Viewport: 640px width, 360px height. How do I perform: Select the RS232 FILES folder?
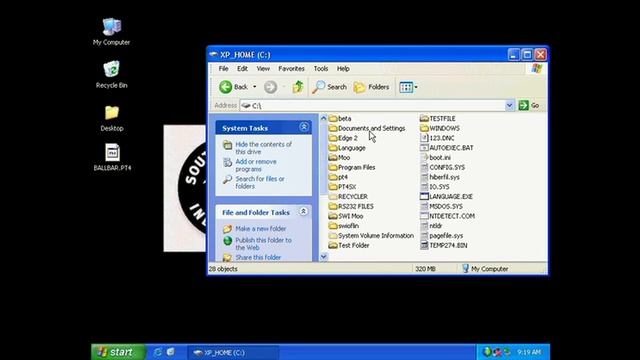351,207
